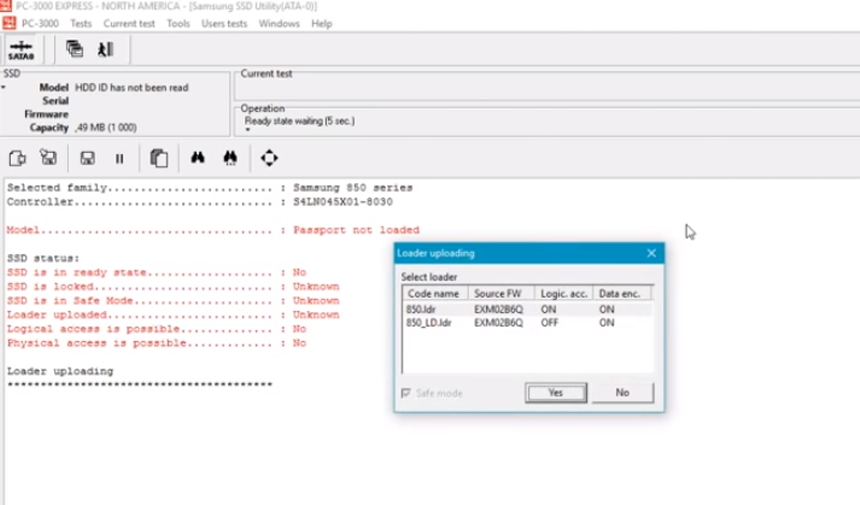Click the OFF Logic. acc. value for 850_LD.ldr

[550, 322]
